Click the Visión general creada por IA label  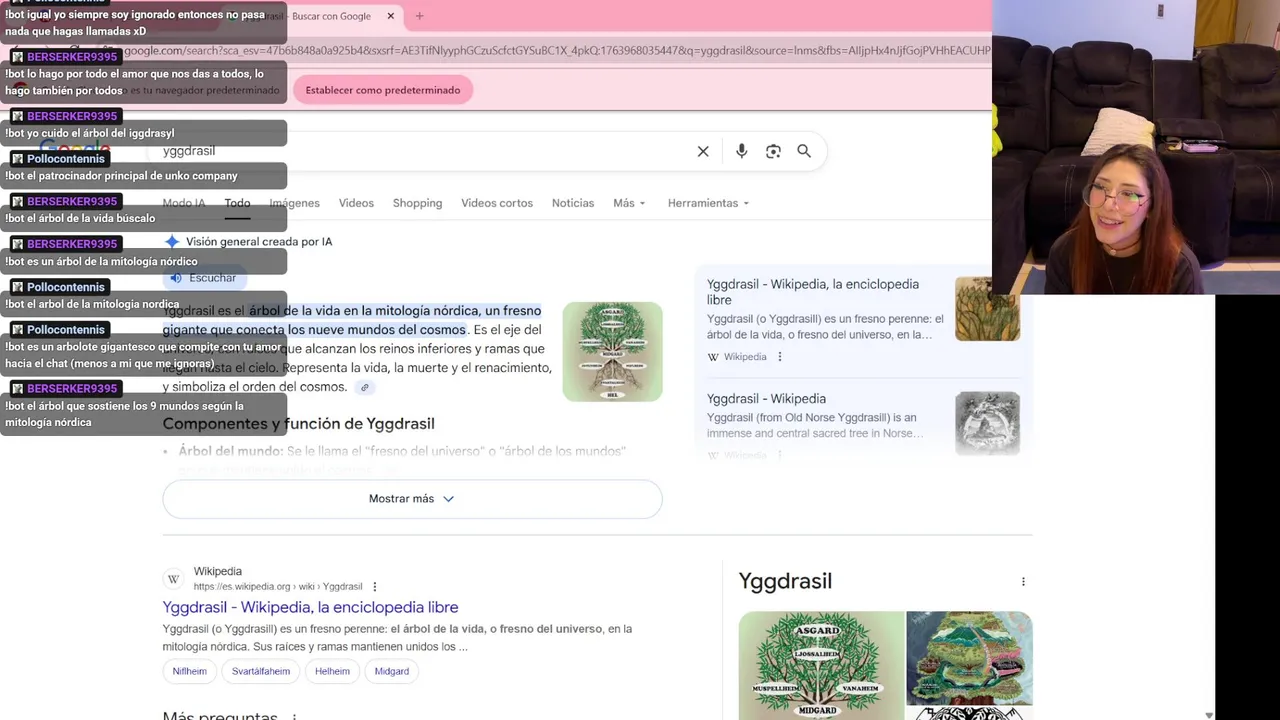[259, 242]
